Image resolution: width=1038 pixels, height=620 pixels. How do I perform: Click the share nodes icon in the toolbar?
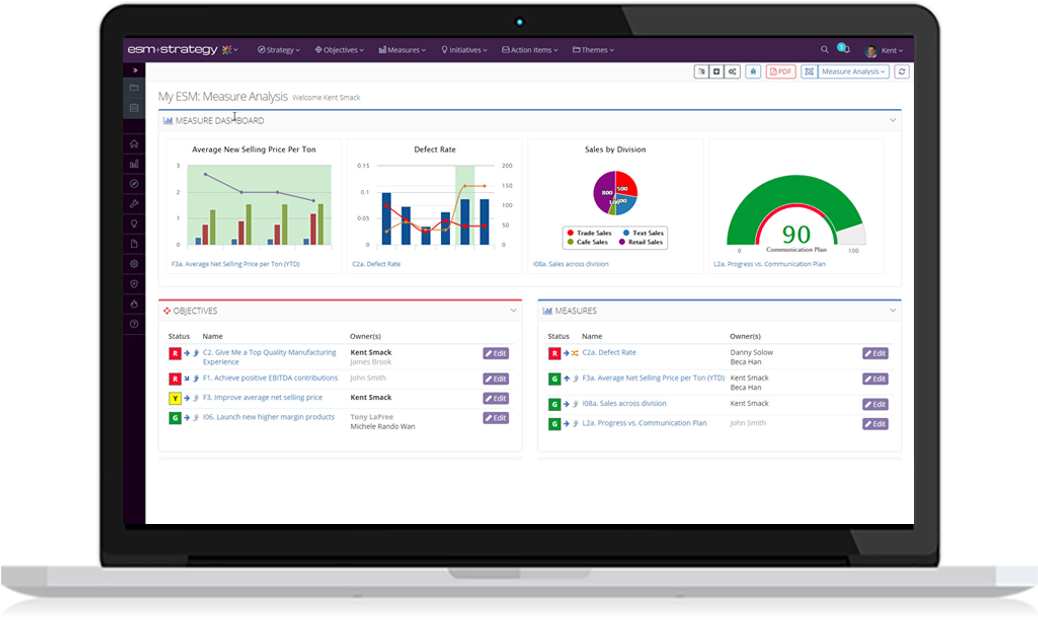(734, 72)
